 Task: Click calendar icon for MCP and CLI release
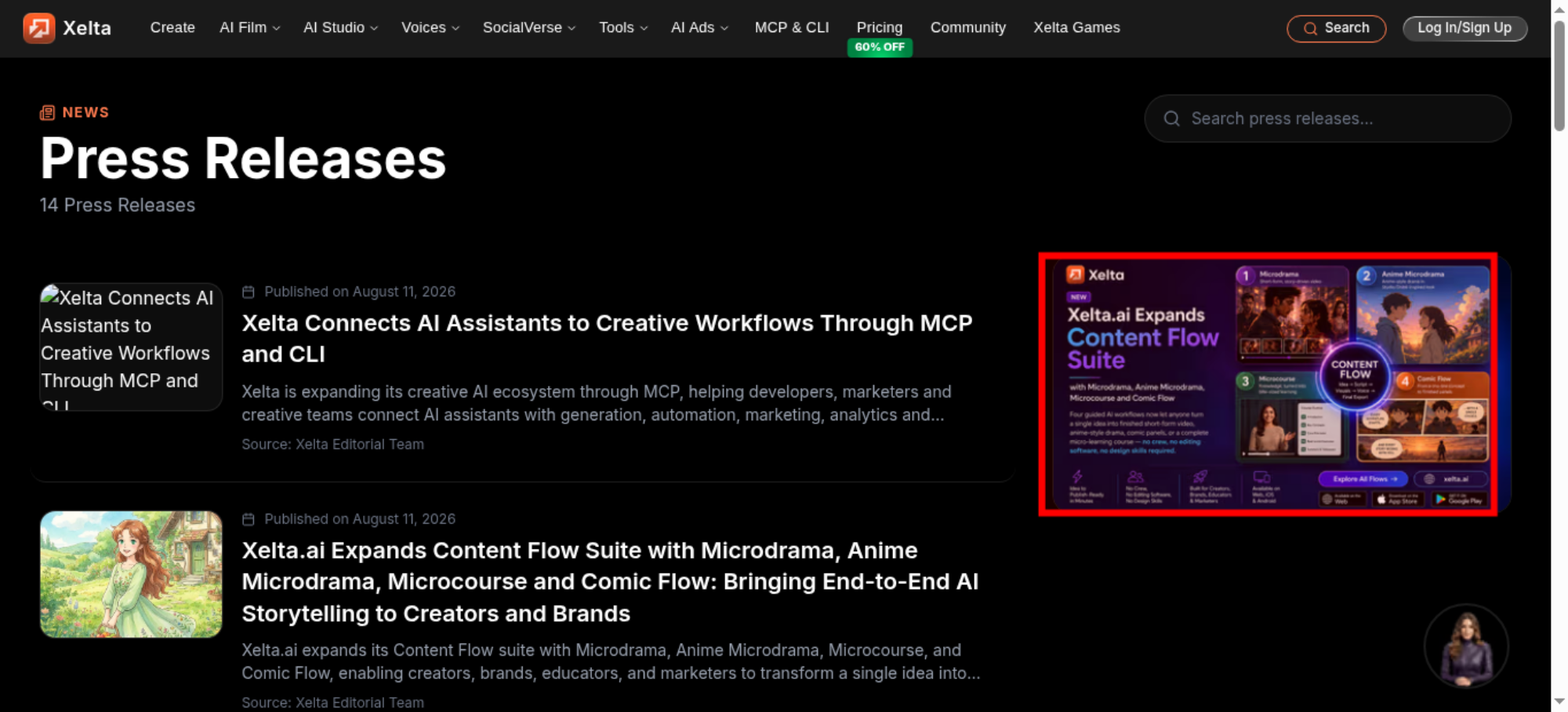pyautogui.click(x=249, y=292)
